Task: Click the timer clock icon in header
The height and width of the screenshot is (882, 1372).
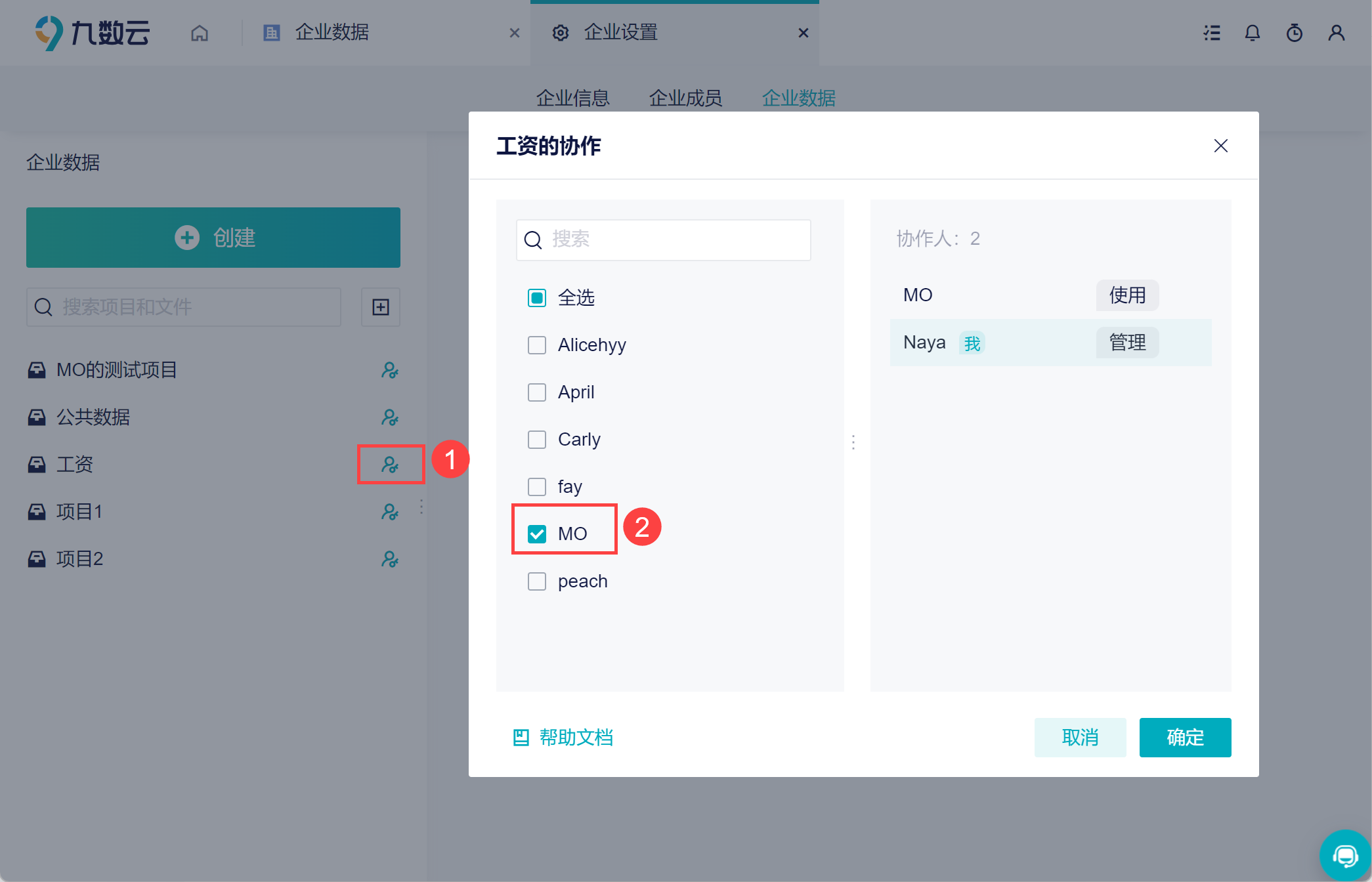Action: (1295, 33)
